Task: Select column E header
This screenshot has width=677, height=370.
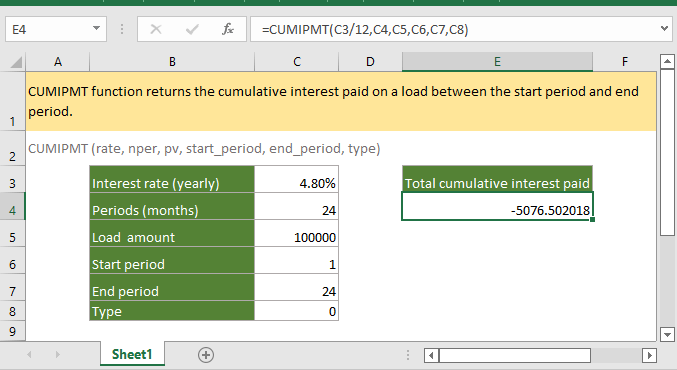Action: tap(497, 62)
